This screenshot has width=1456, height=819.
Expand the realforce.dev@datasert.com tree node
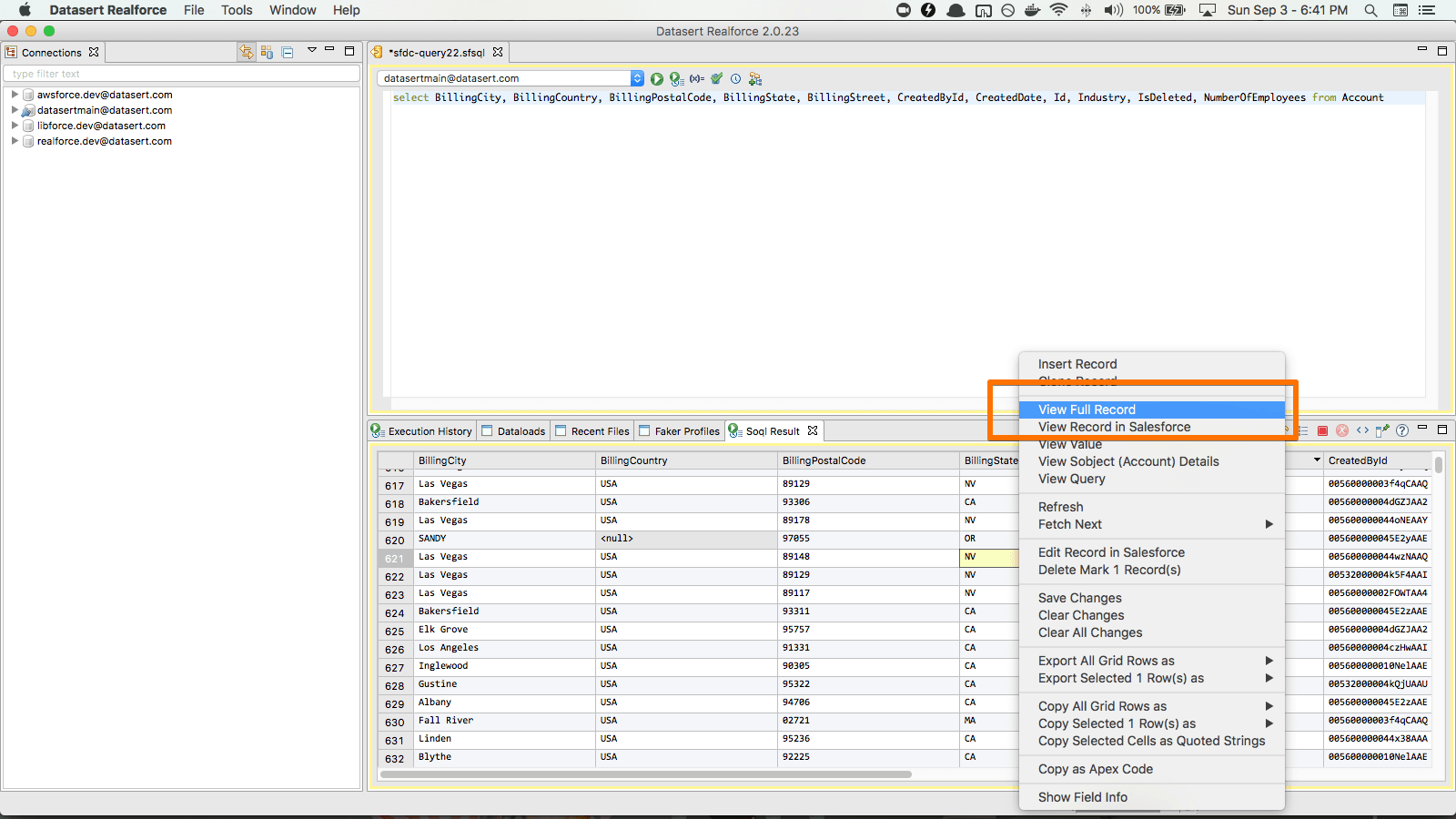click(15, 141)
